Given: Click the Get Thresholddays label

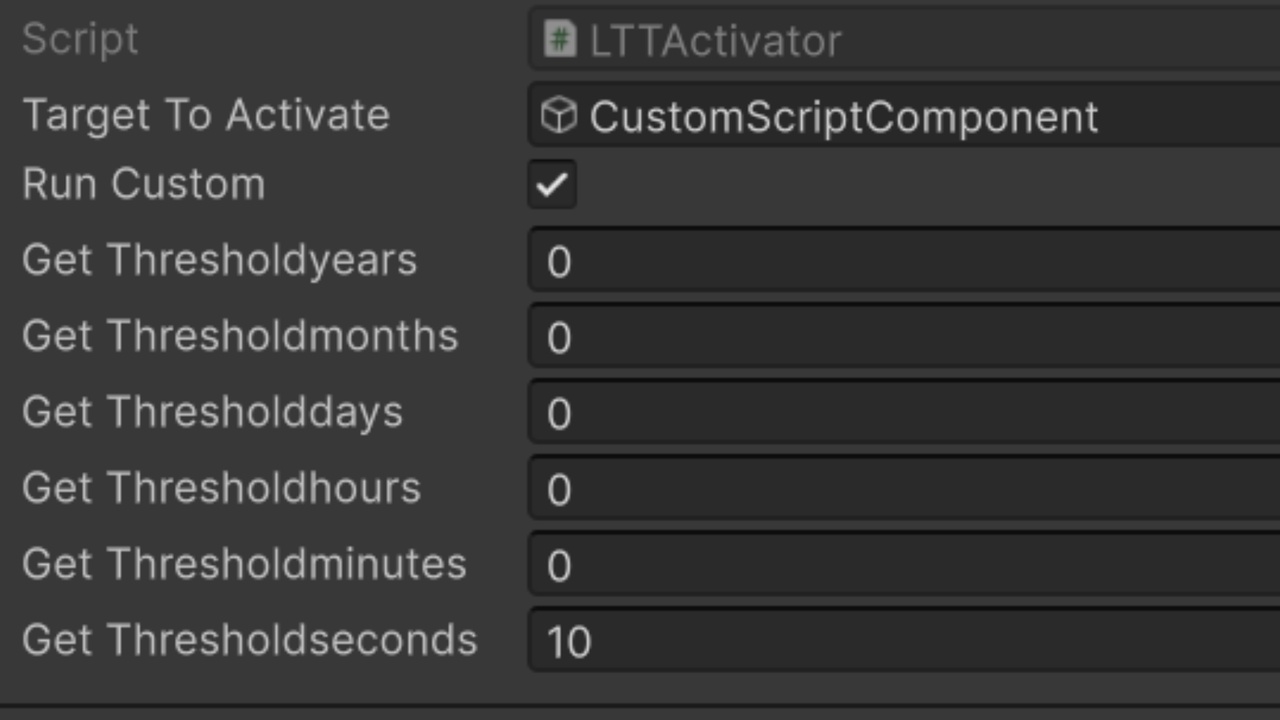Looking at the screenshot, I should (212, 412).
